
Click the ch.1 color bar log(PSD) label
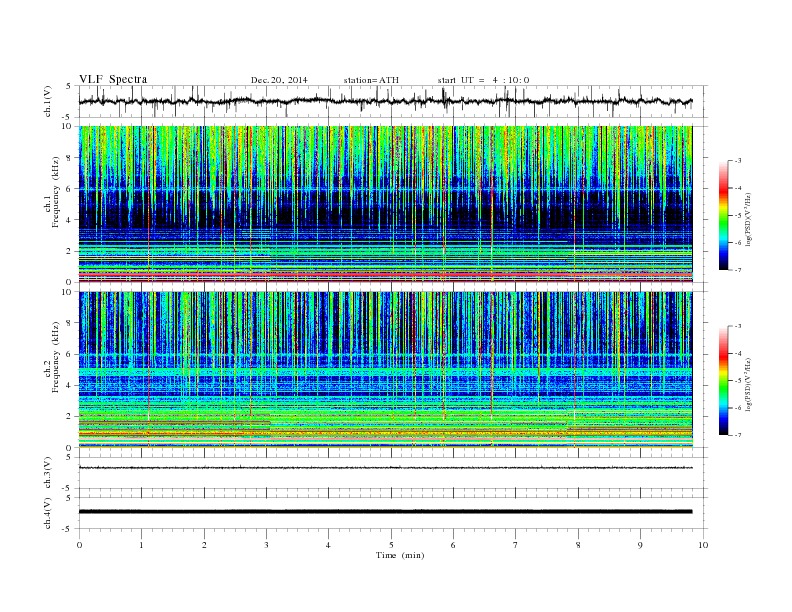pyautogui.click(x=748, y=218)
